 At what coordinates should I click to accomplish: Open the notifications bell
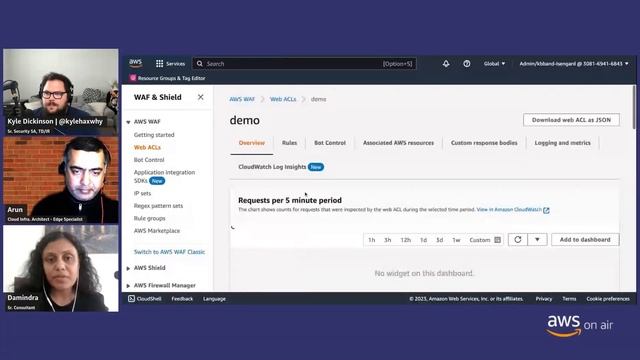[446, 64]
